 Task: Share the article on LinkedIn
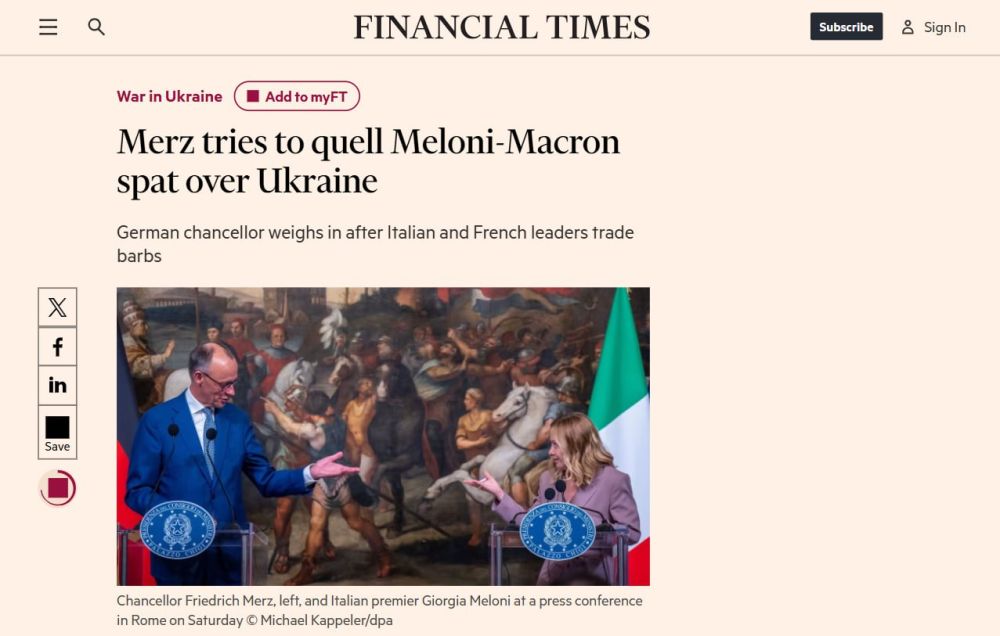57,385
